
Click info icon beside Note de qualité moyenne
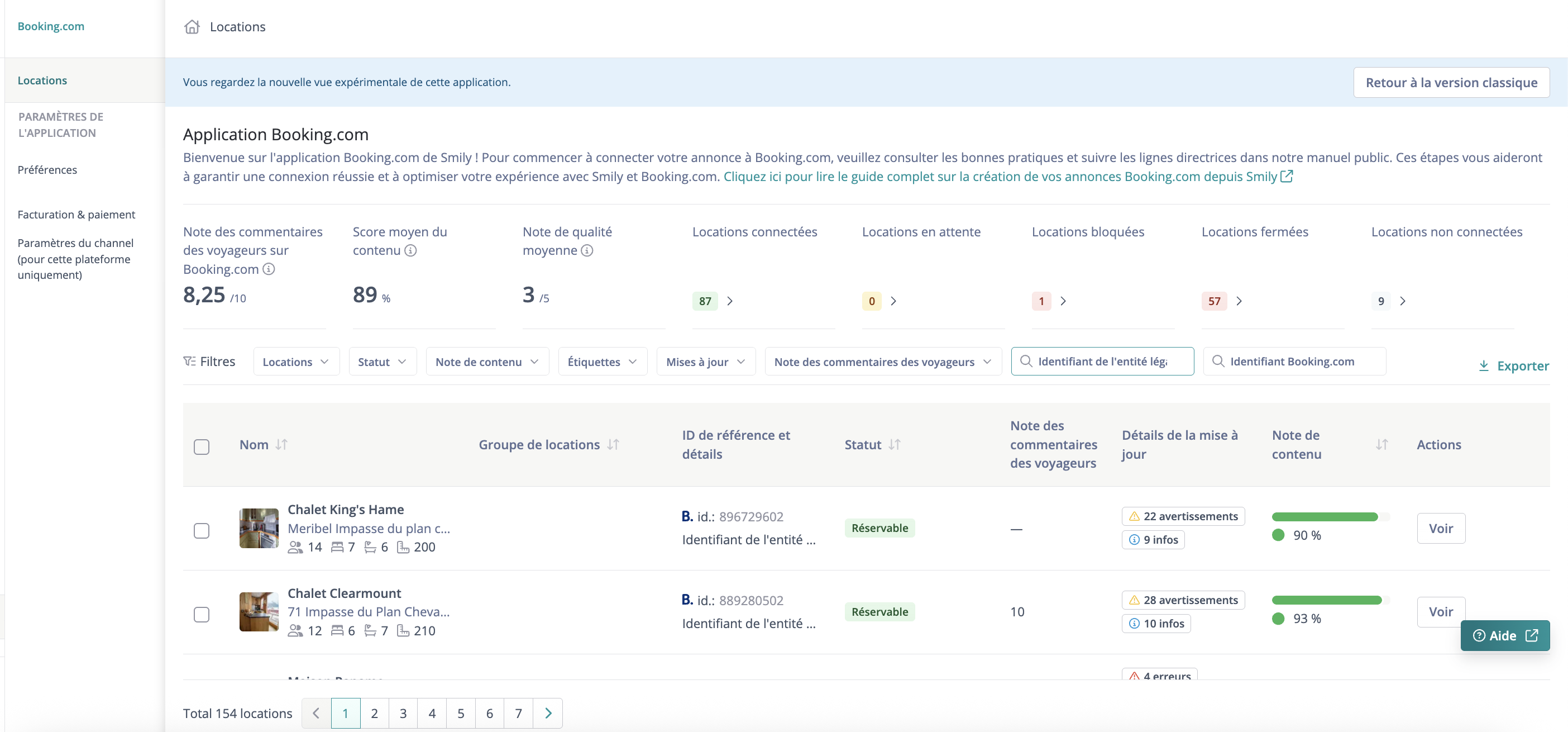click(587, 250)
